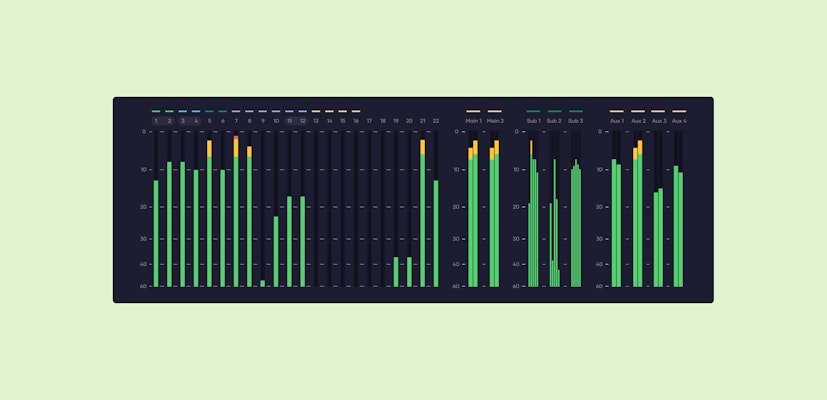Open the Sub 3 group label
The width and height of the screenshot is (827, 400).
(x=575, y=121)
